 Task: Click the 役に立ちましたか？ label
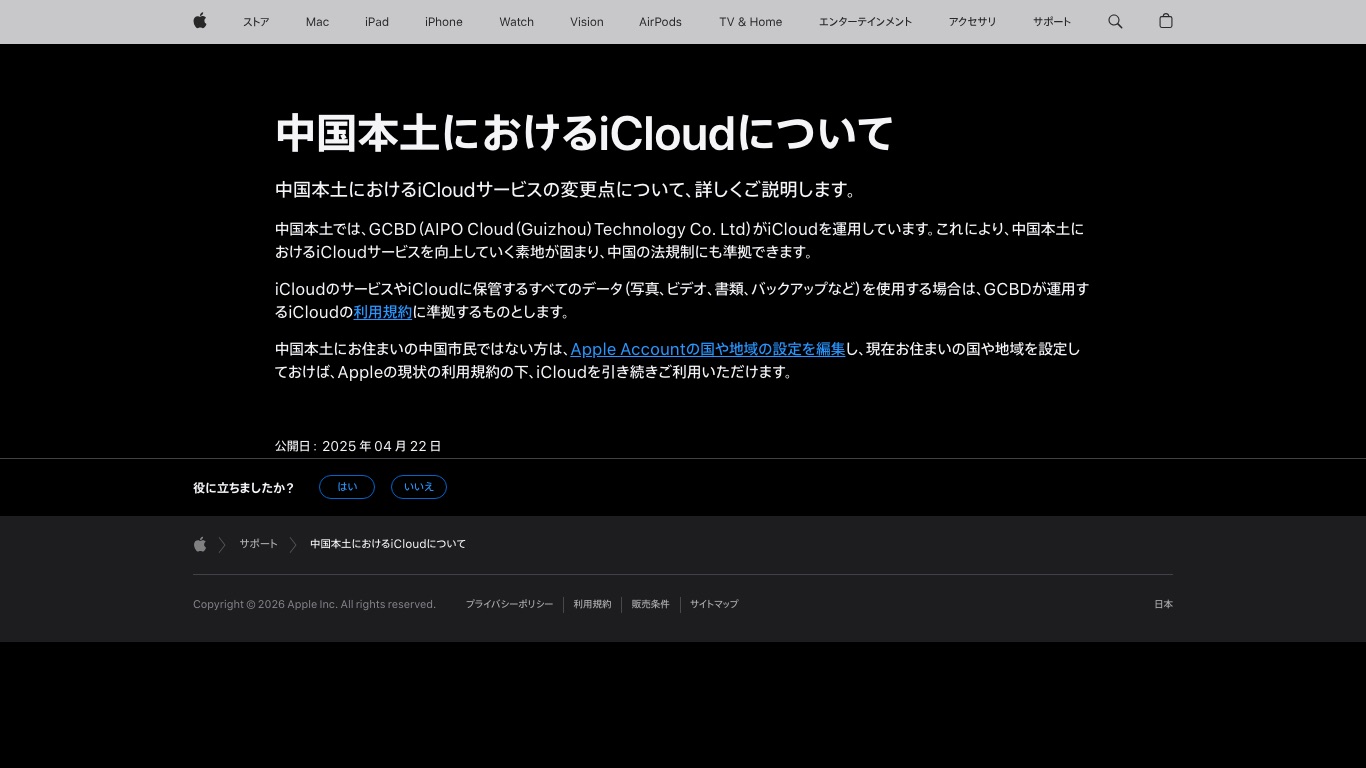pyautogui.click(x=243, y=488)
